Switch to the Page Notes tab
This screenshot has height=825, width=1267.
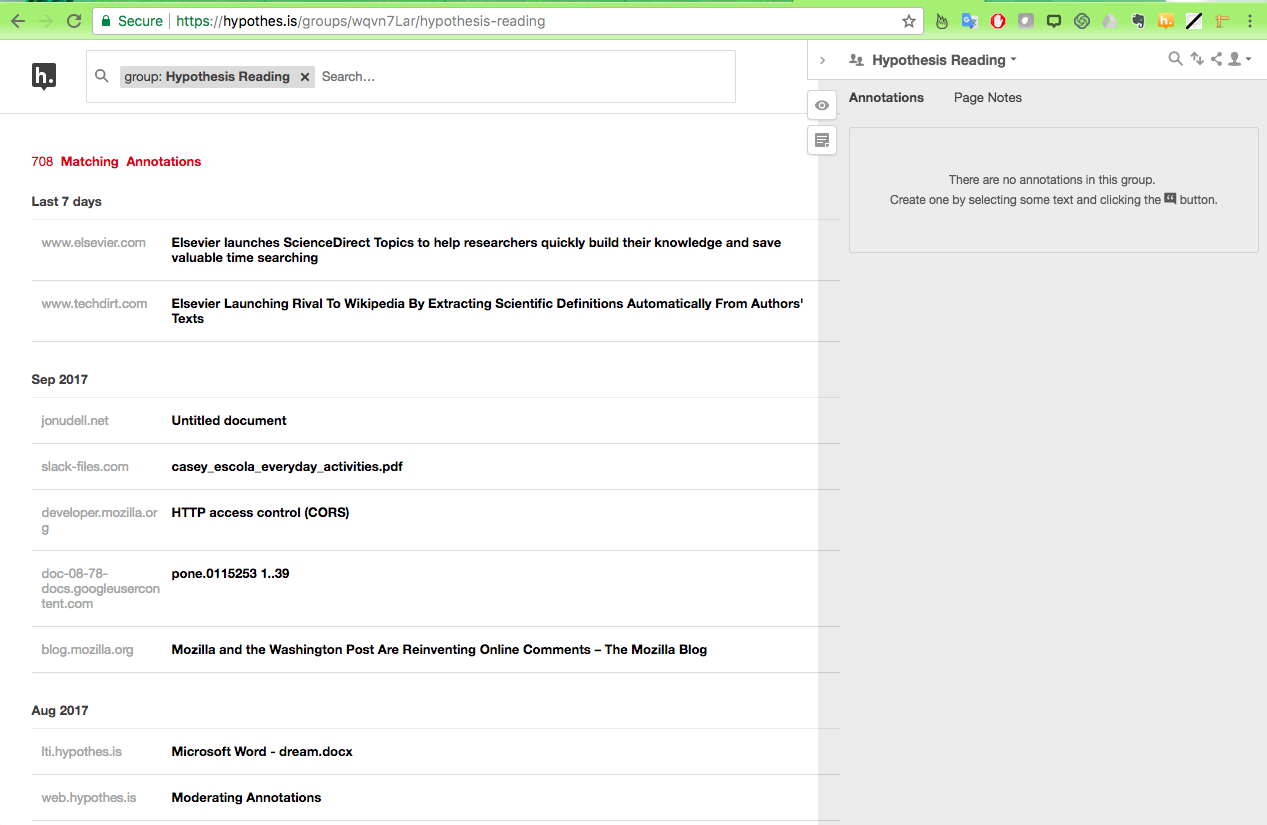pyautogui.click(x=988, y=98)
